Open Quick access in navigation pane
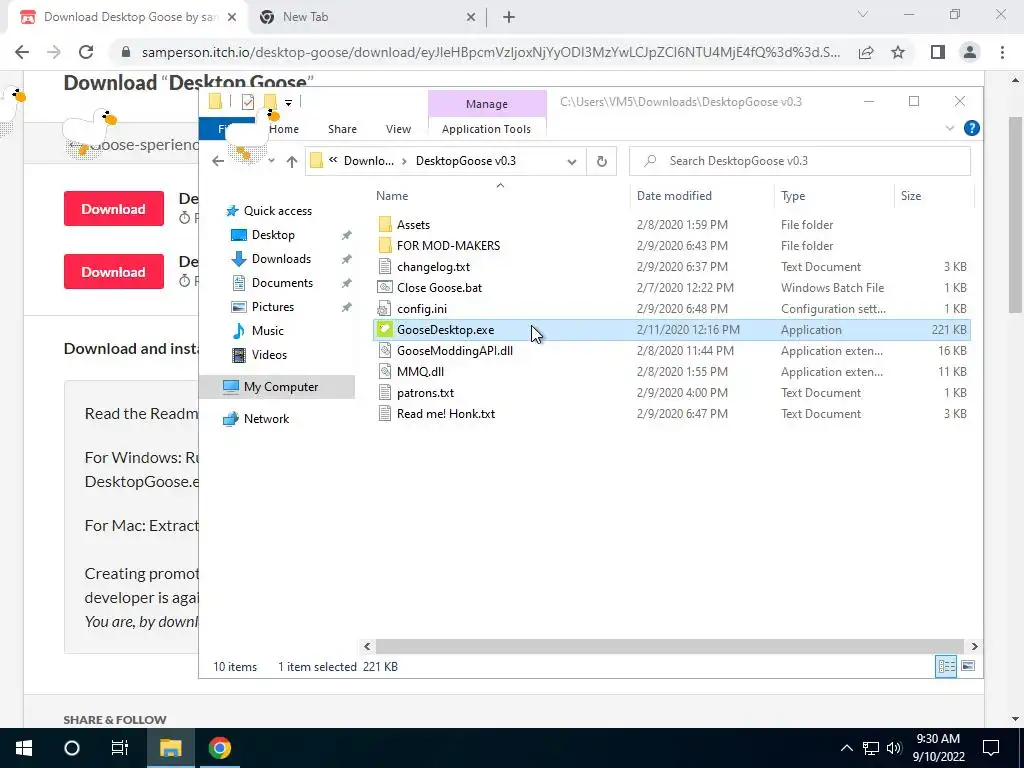Screen dimensions: 1024x768 pos(278,211)
